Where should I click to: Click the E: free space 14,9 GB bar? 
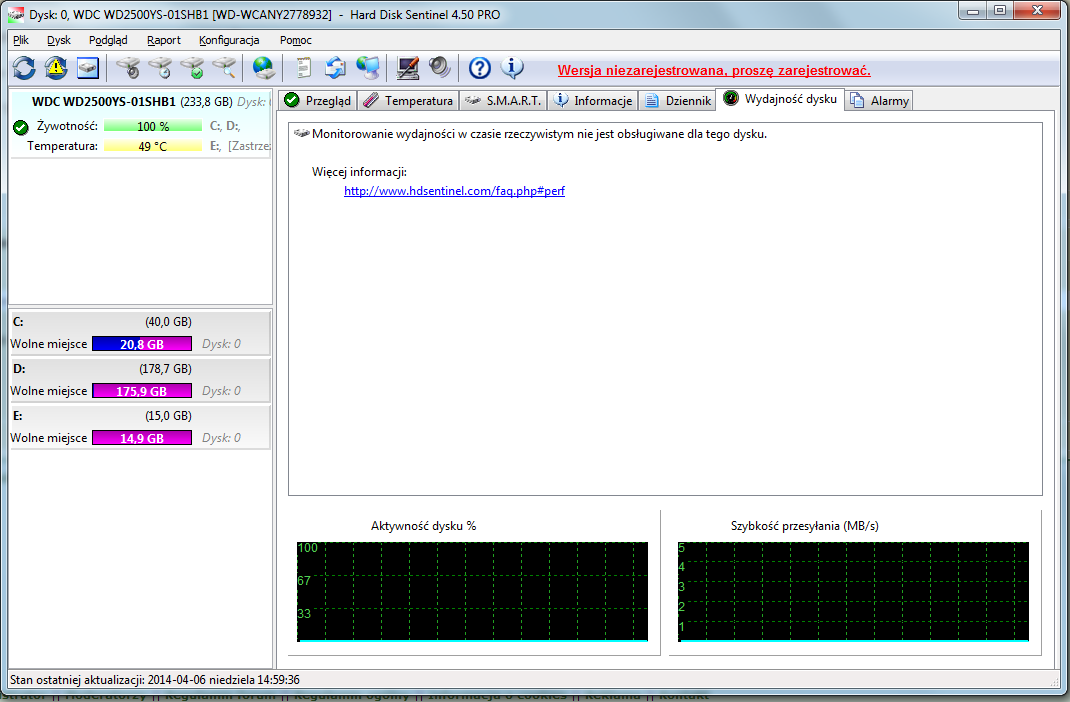142,438
